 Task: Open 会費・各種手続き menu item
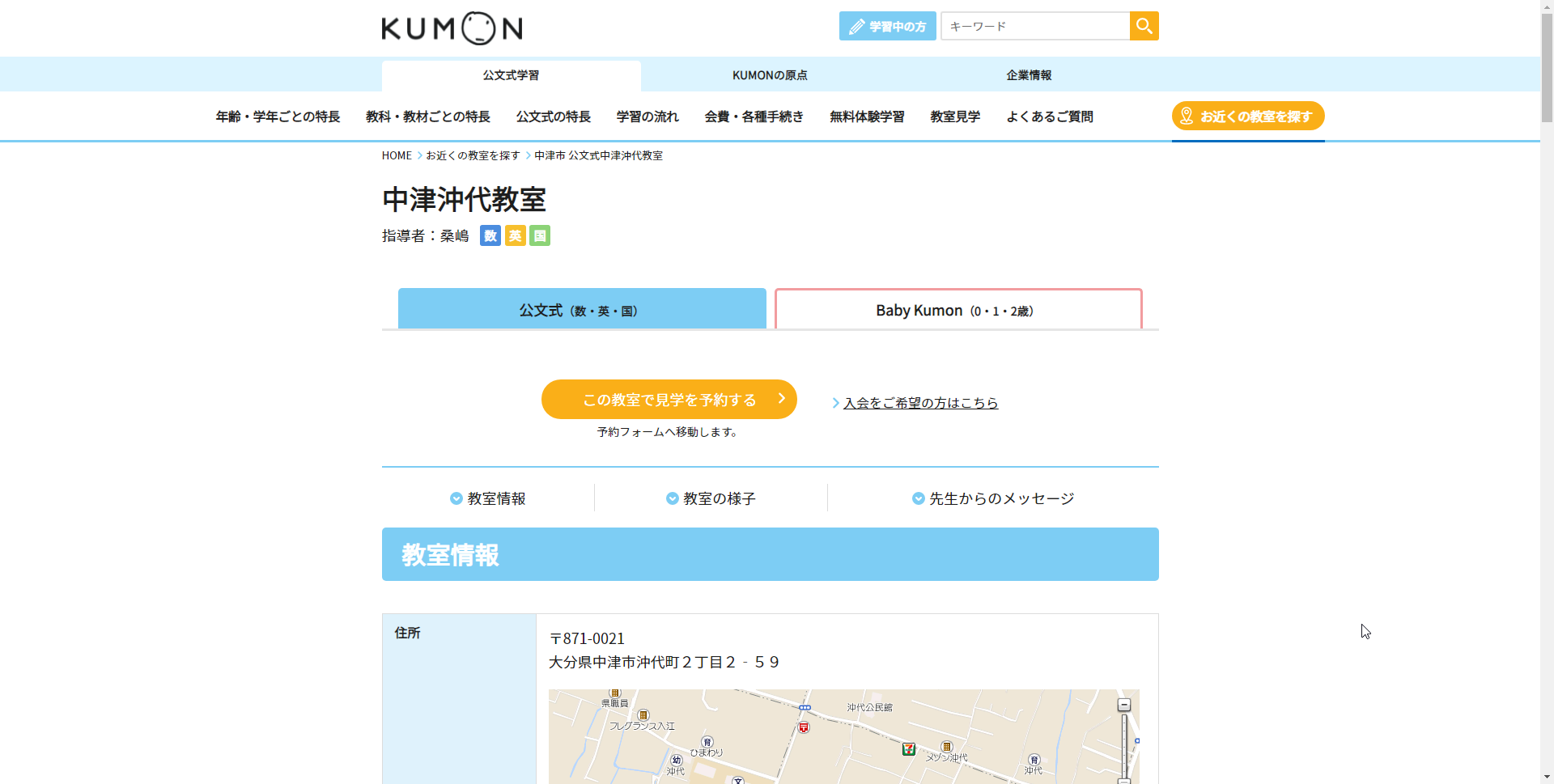[x=754, y=117]
